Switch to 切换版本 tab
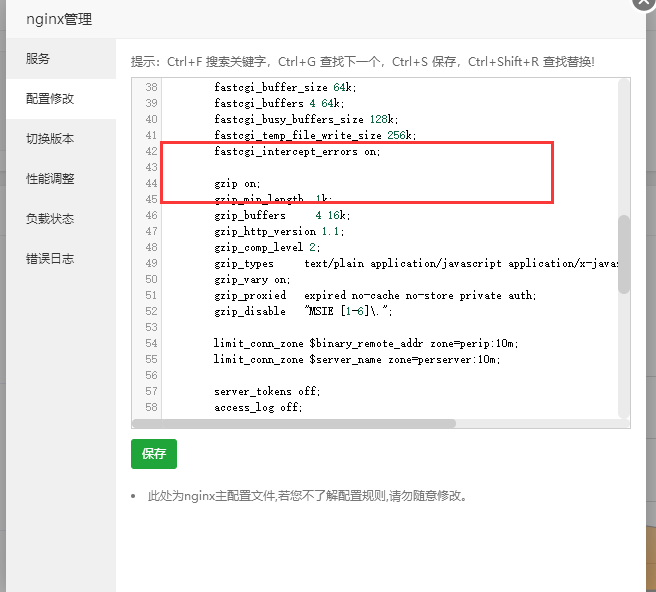The image size is (656, 592). 61,138
